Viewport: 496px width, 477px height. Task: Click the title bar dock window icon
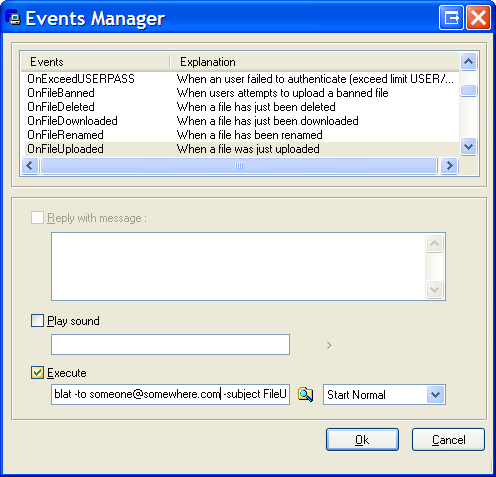[451, 17]
